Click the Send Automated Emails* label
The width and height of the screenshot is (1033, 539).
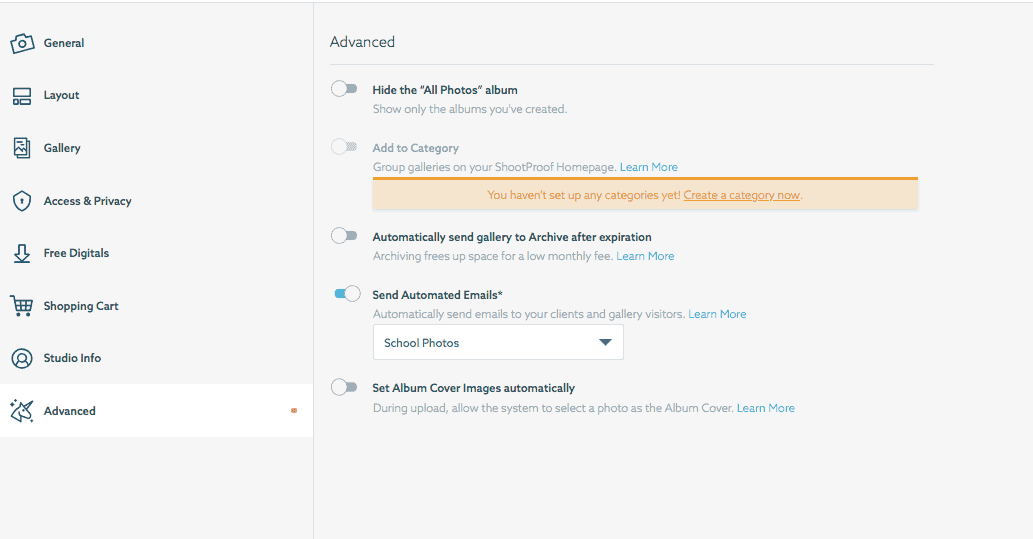coord(437,295)
